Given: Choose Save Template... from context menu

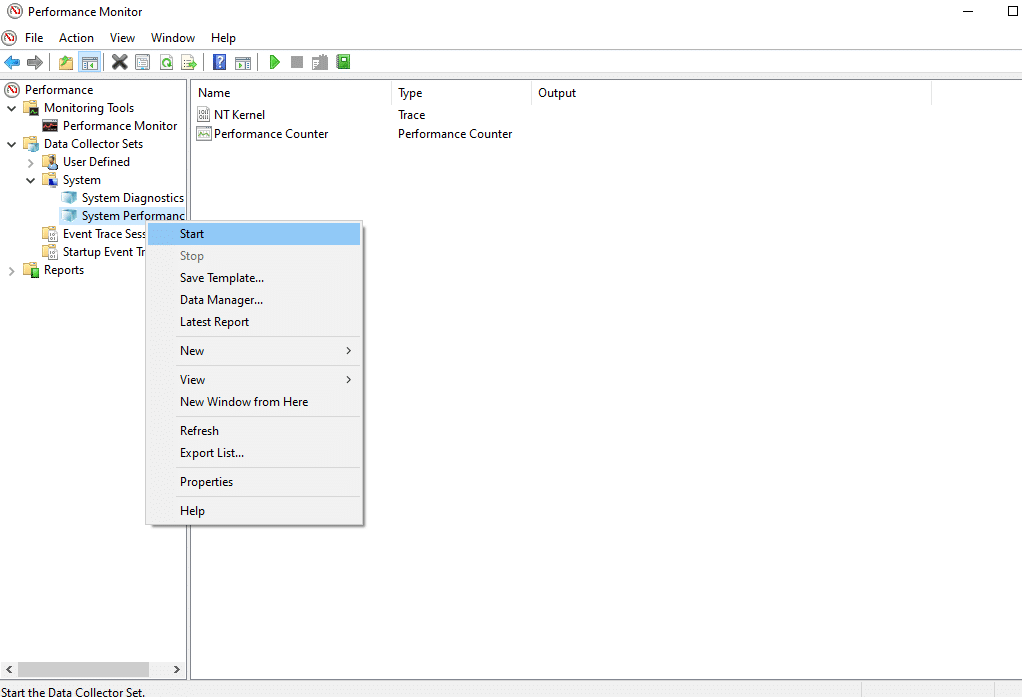Looking at the screenshot, I should click(x=254, y=278).
